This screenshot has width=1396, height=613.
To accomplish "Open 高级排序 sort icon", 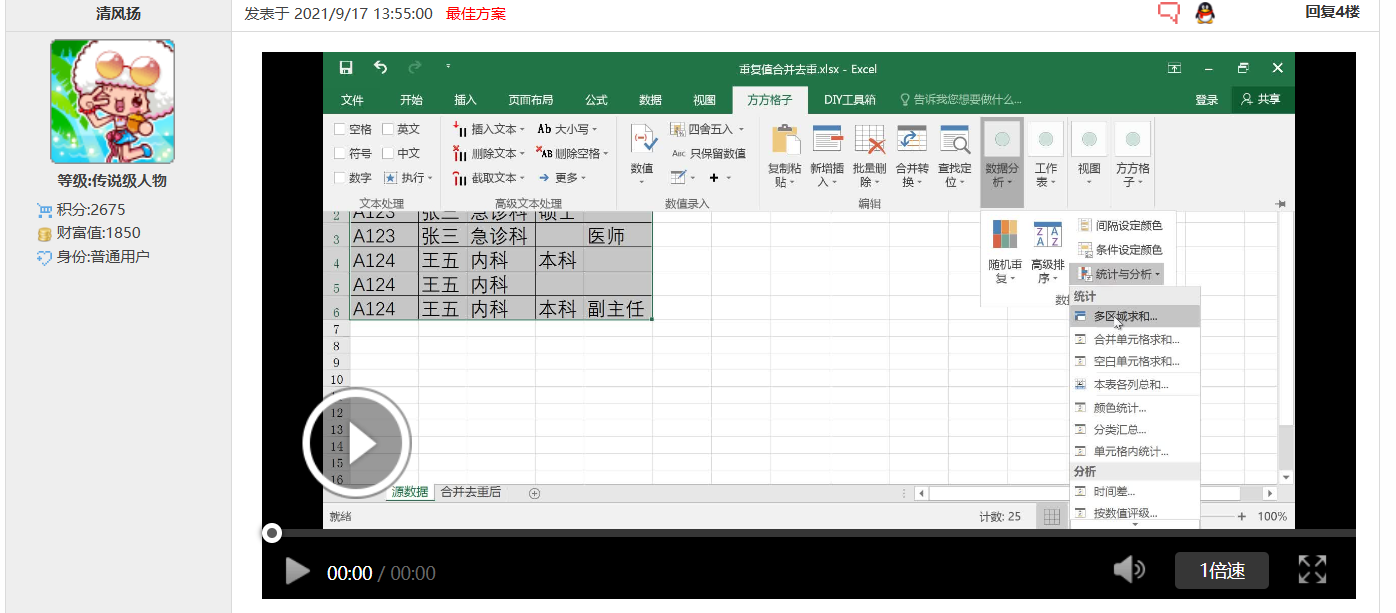I will [1047, 236].
